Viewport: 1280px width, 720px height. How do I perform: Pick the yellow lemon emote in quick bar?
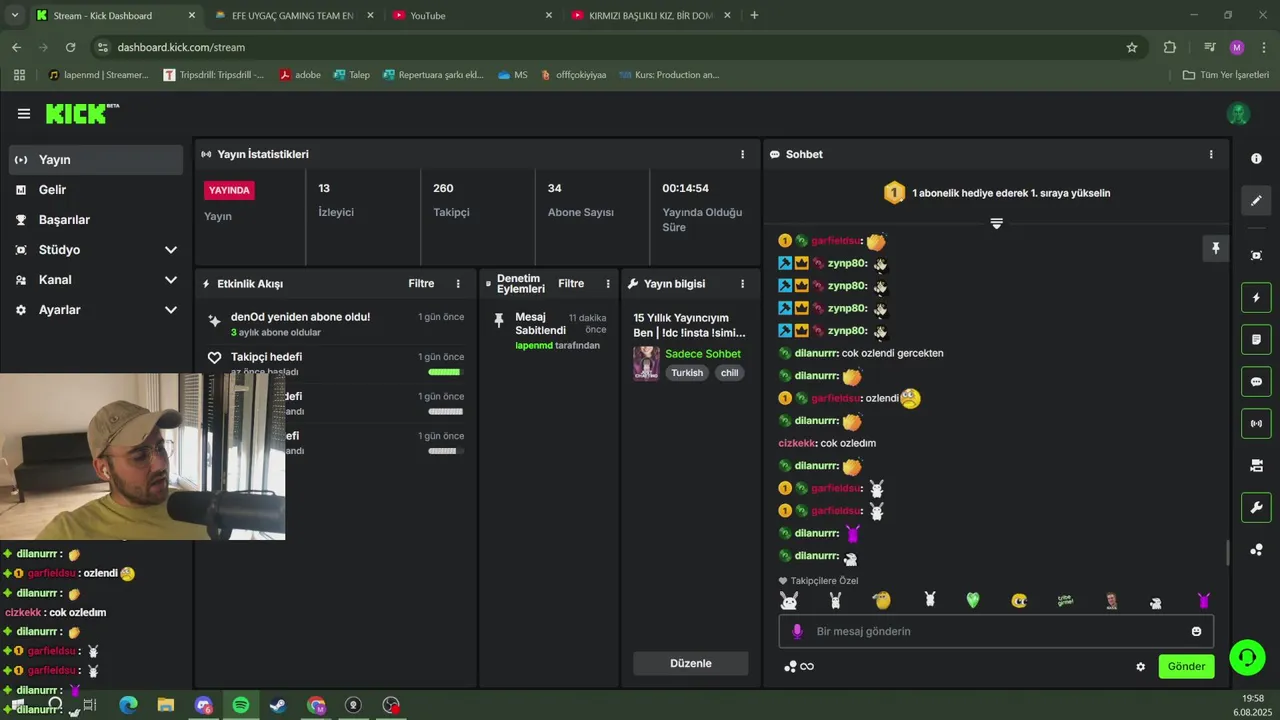click(881, 600)
